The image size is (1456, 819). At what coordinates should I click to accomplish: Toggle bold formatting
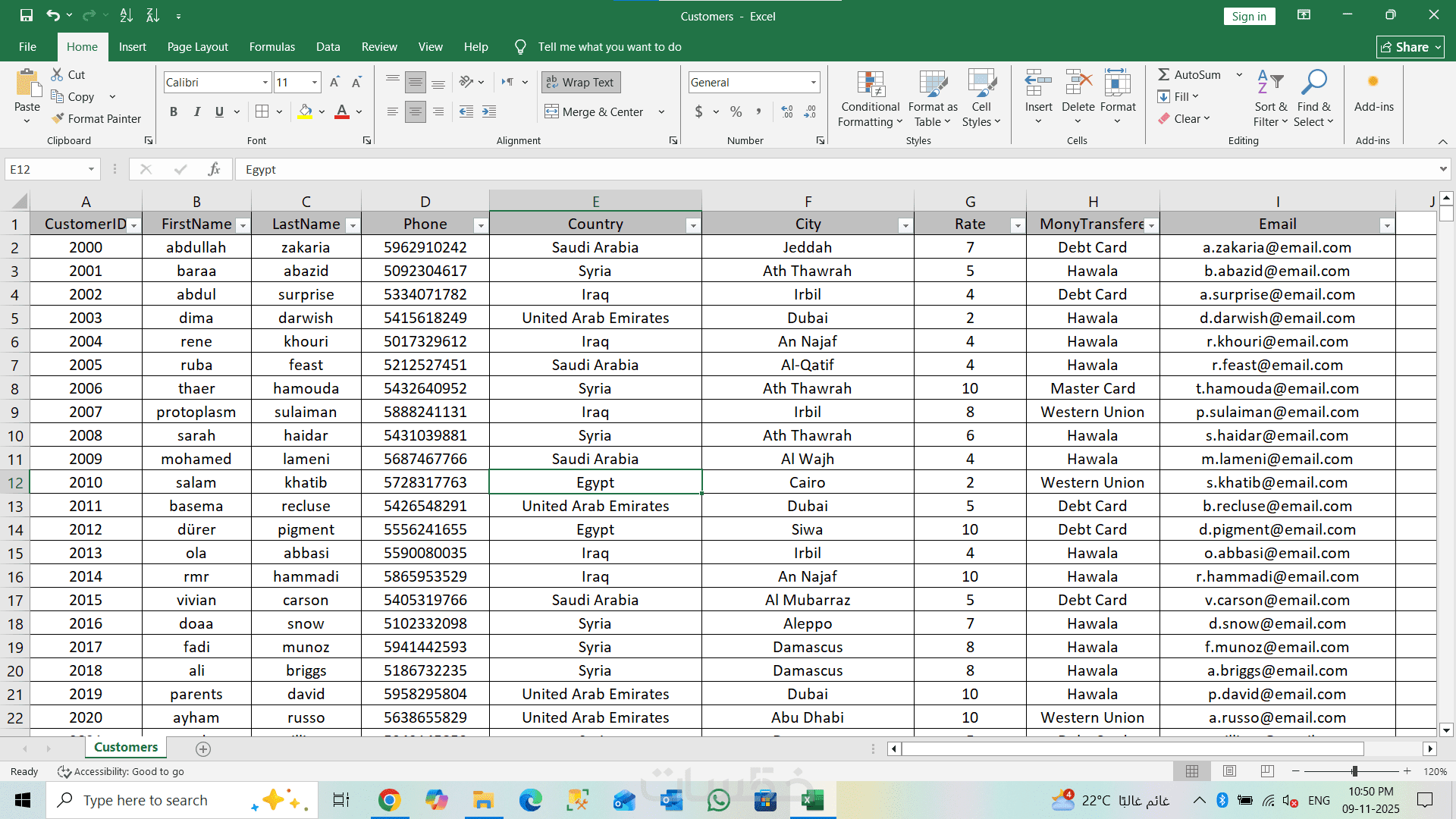click(x=174, y=111)
